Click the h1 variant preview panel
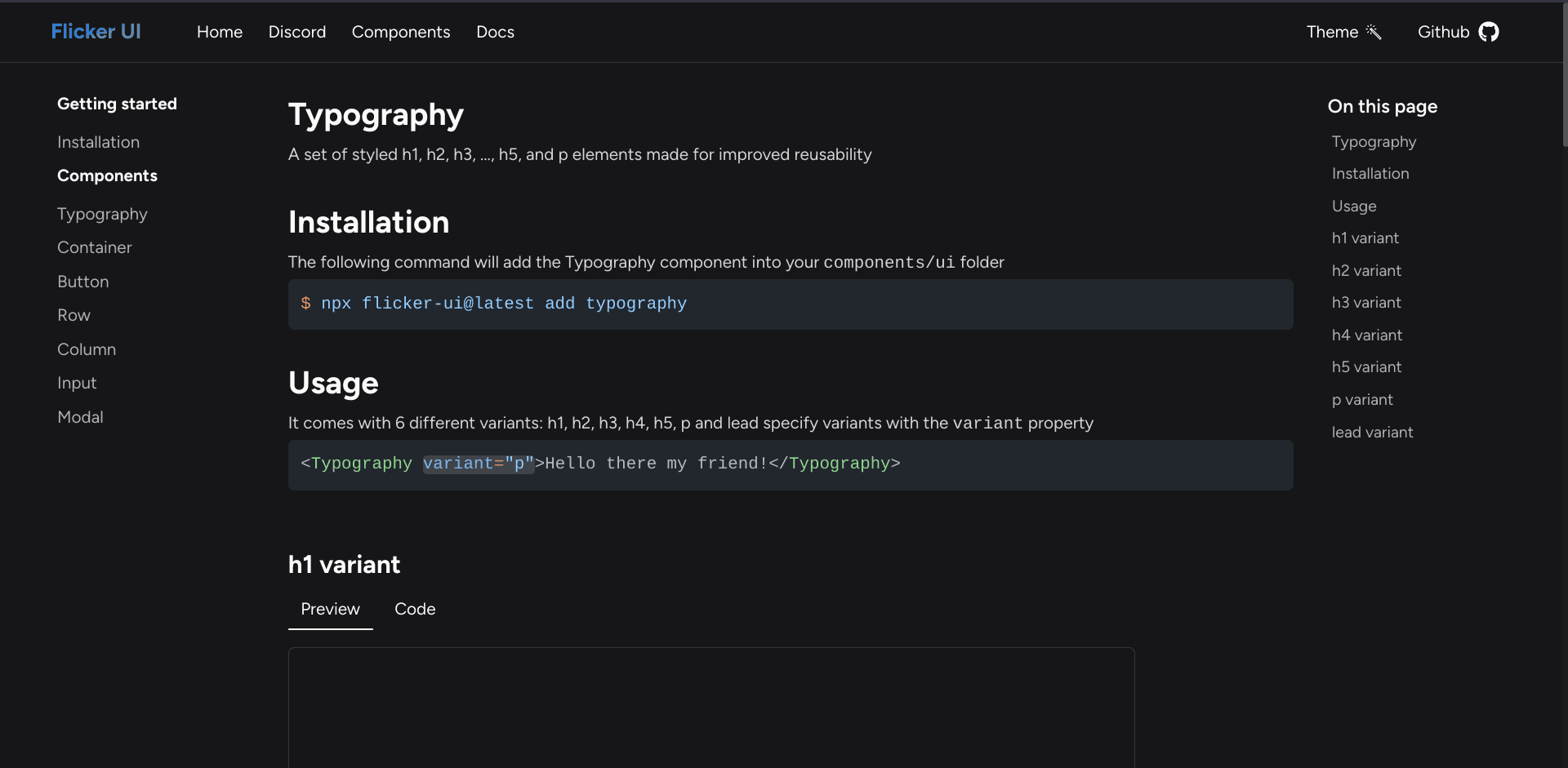The width and height of the screenshot is (1568, 768). point(711,708)
